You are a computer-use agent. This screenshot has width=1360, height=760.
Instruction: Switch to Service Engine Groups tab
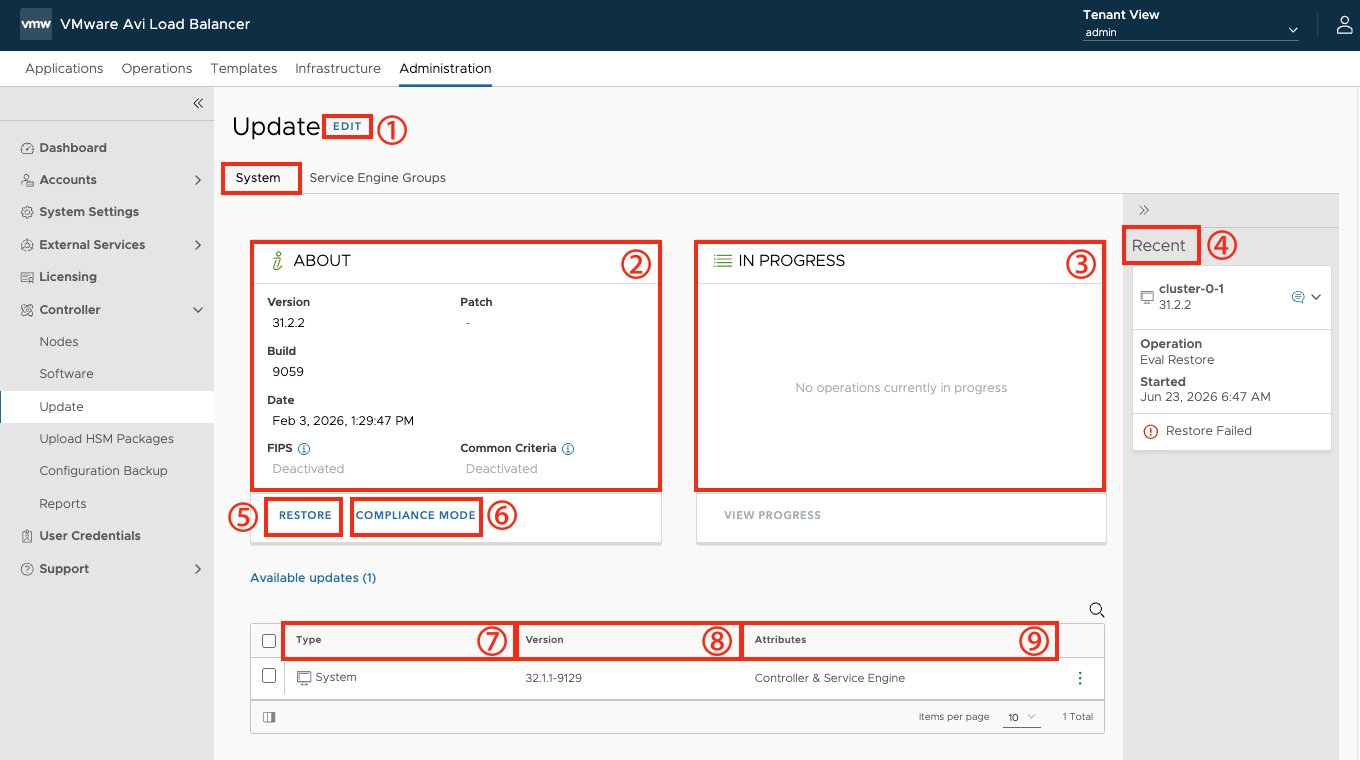coord(378,178)
